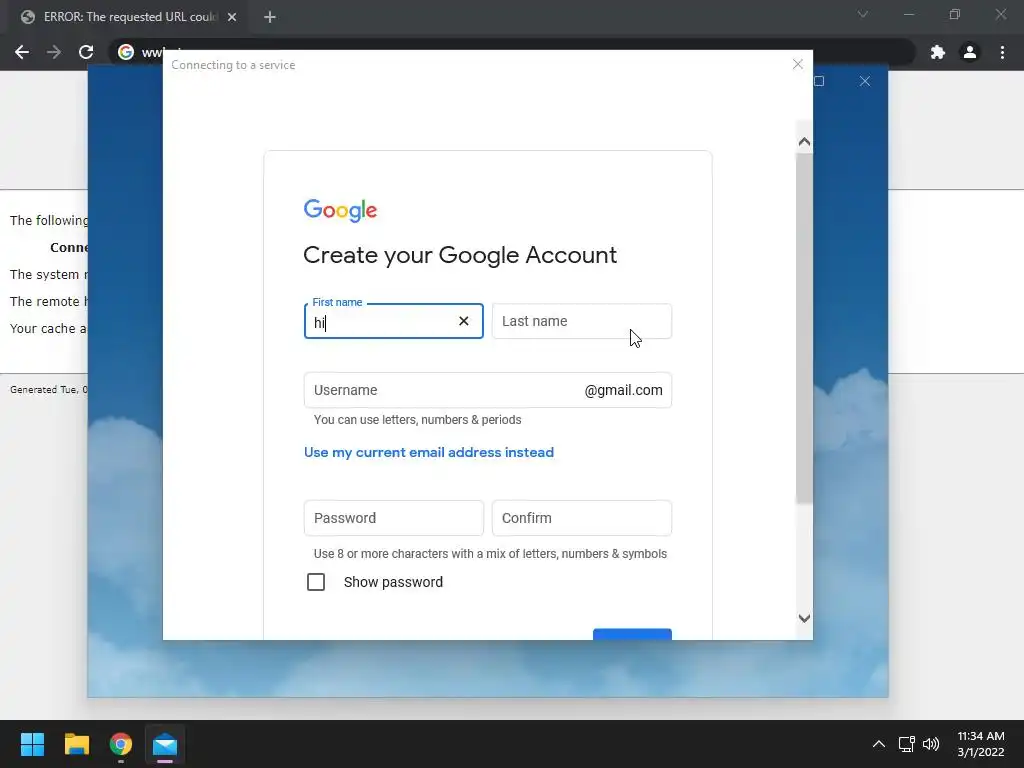Click the First name input field
This screenshot has width=1024, height=768.
click(x=394, y=321)
